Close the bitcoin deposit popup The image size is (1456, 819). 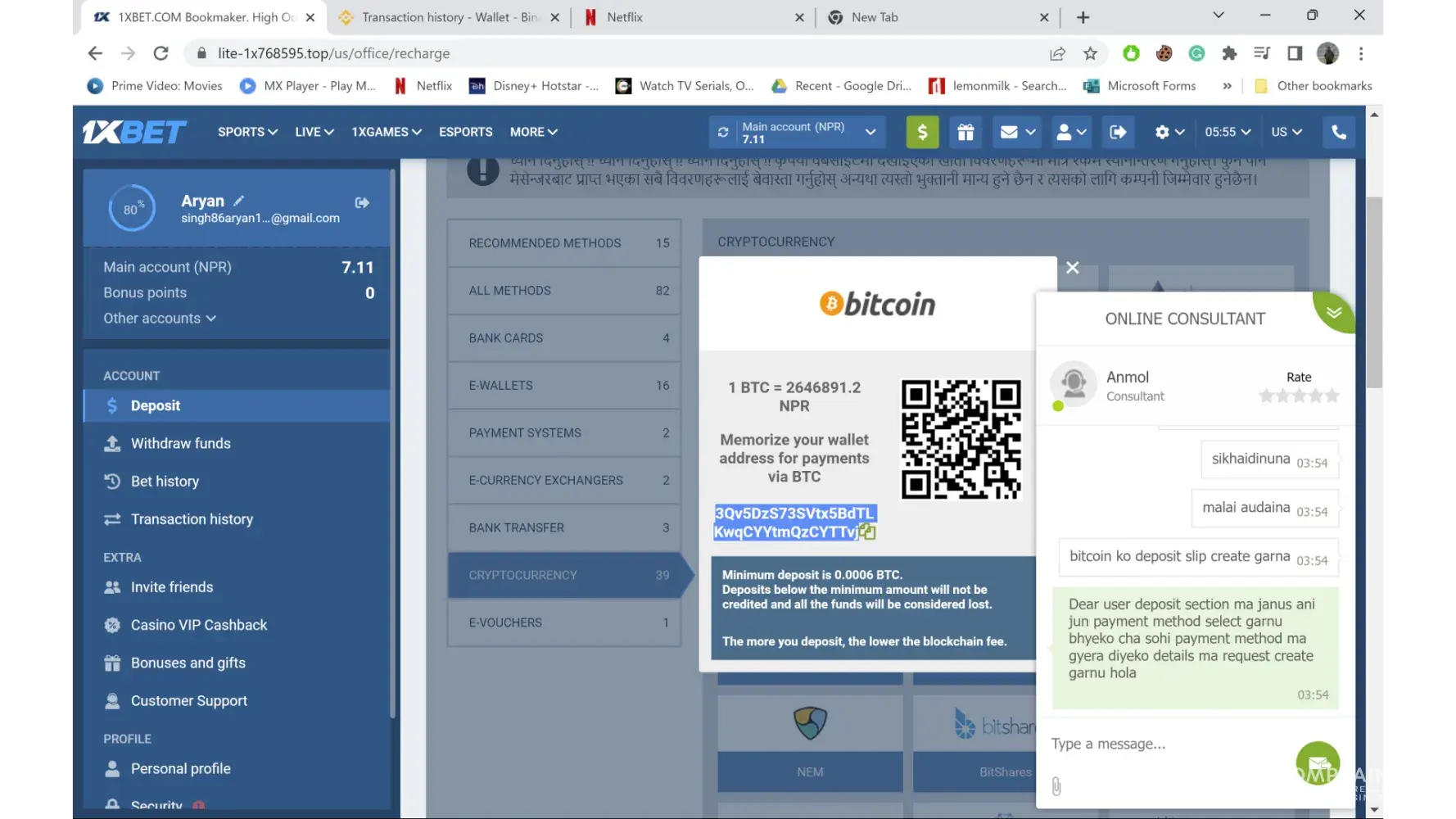click(1073, 268)
